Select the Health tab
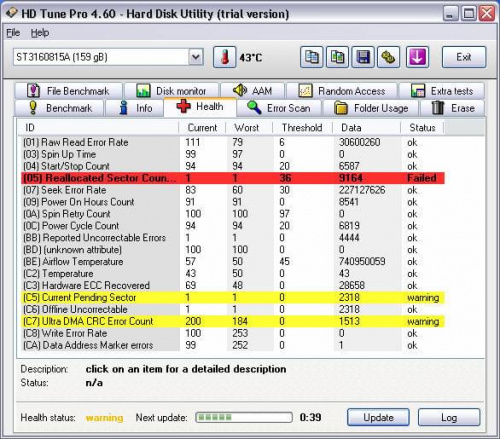500x439 pixels. 200,107
